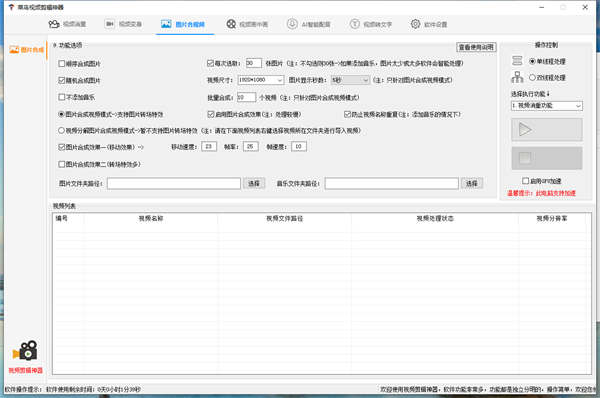Toggle the 每次选取 checkbox

210,63
